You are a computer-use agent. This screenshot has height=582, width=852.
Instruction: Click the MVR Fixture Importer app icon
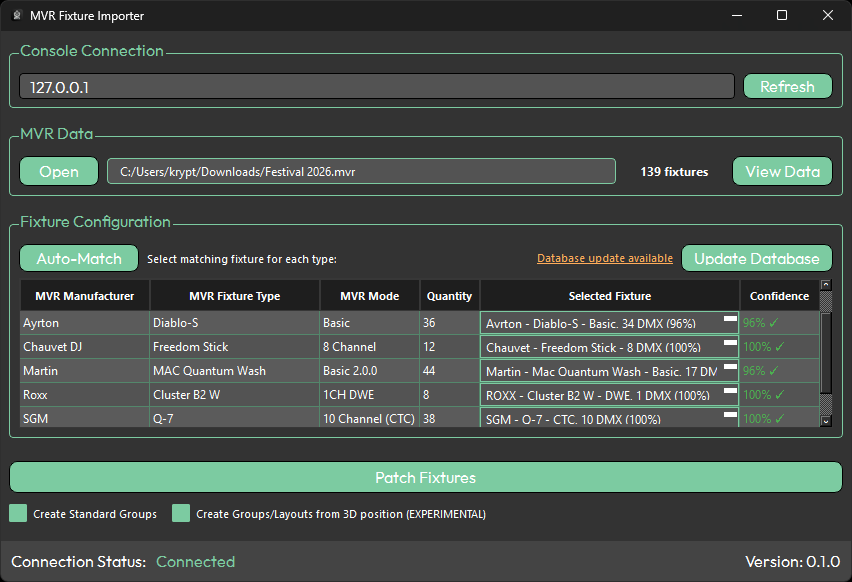click(16, 15)
